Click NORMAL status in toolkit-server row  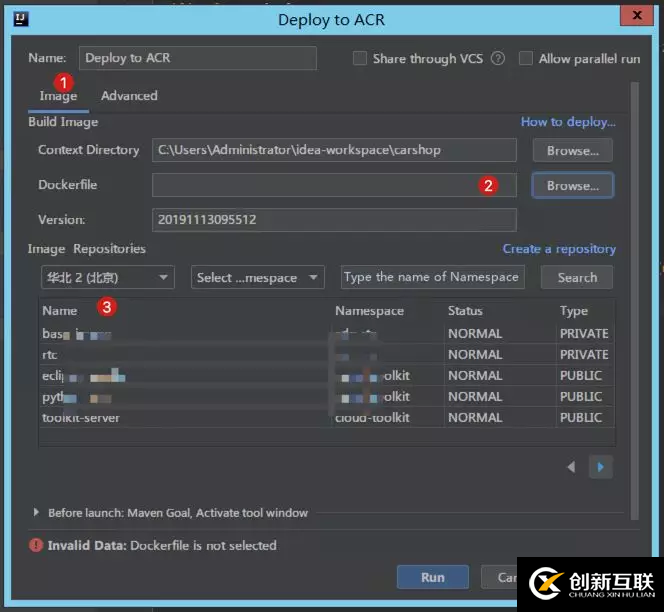point(475,418)
